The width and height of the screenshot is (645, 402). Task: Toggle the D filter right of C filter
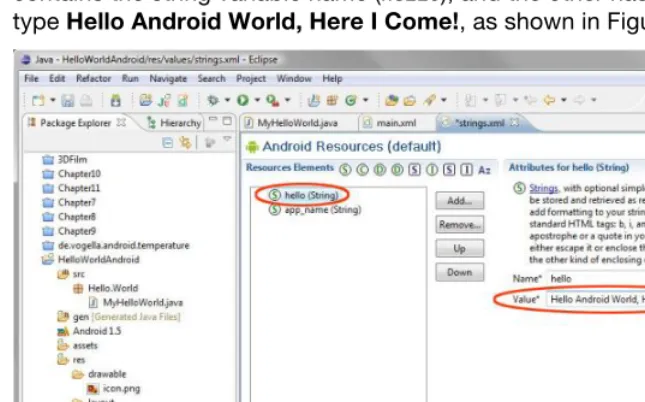tap(380, 170)
